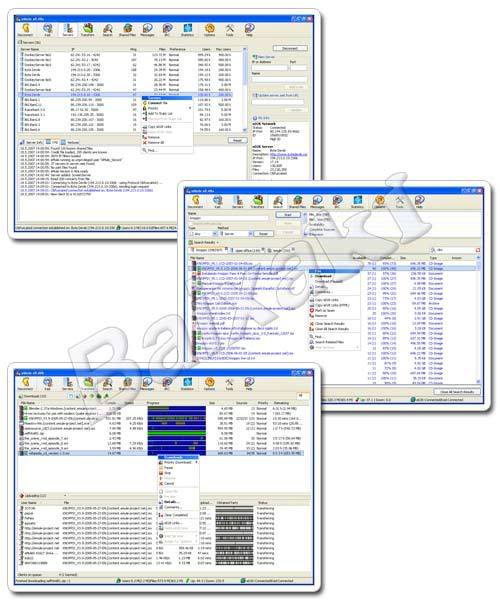Open Search from the Servers window toolbar

[107, 30]
